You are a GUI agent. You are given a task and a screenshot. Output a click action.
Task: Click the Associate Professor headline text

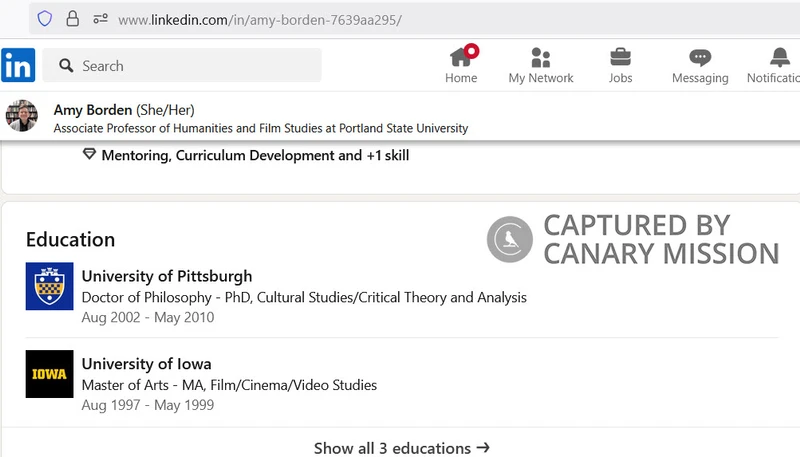coord(261,128)
